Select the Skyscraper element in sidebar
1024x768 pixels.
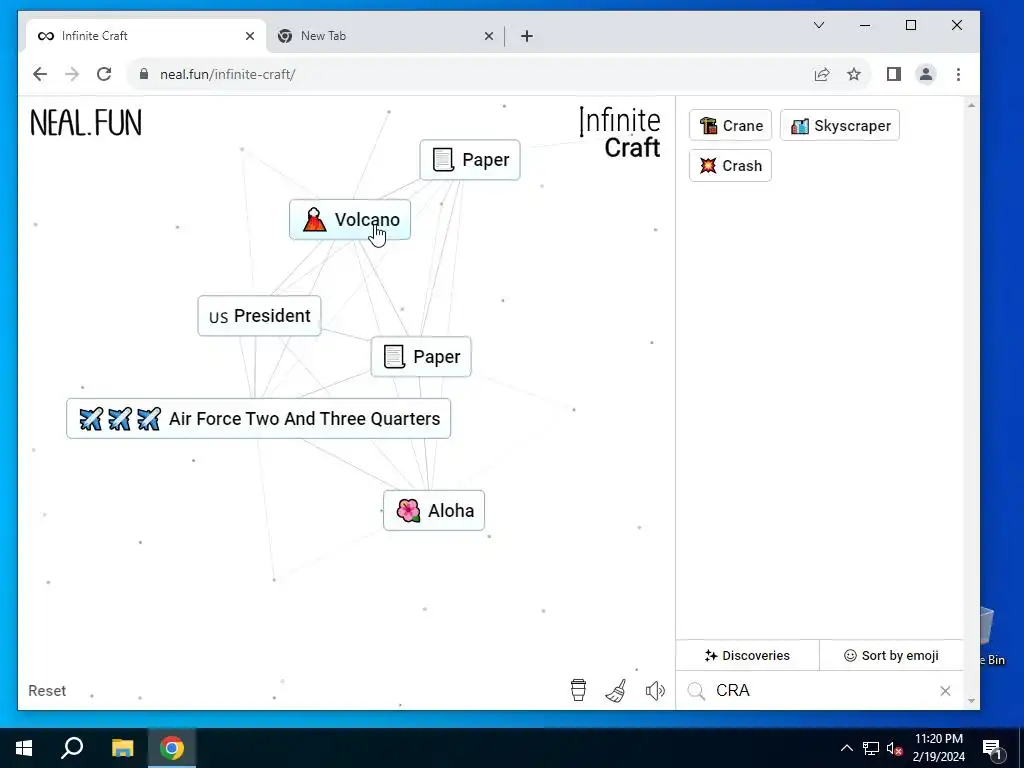tap(840, 125)
